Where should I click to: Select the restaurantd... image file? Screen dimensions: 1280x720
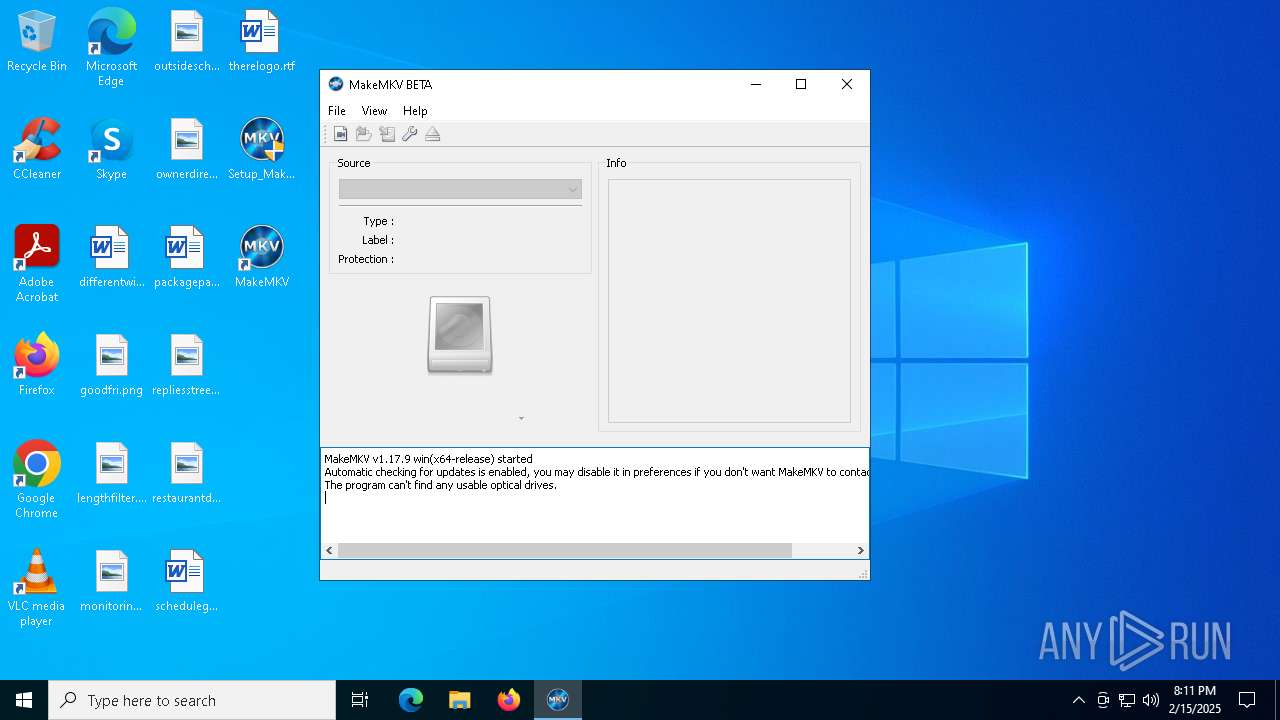[x=187, y=473]
